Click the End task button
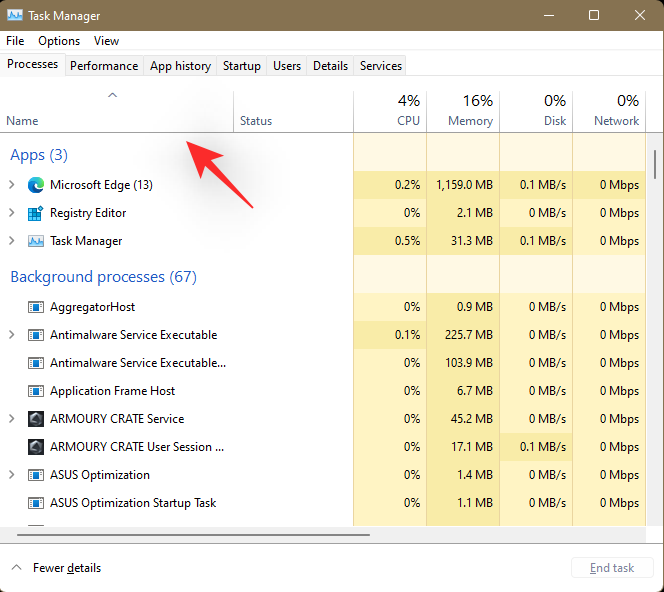 [612, 567]
